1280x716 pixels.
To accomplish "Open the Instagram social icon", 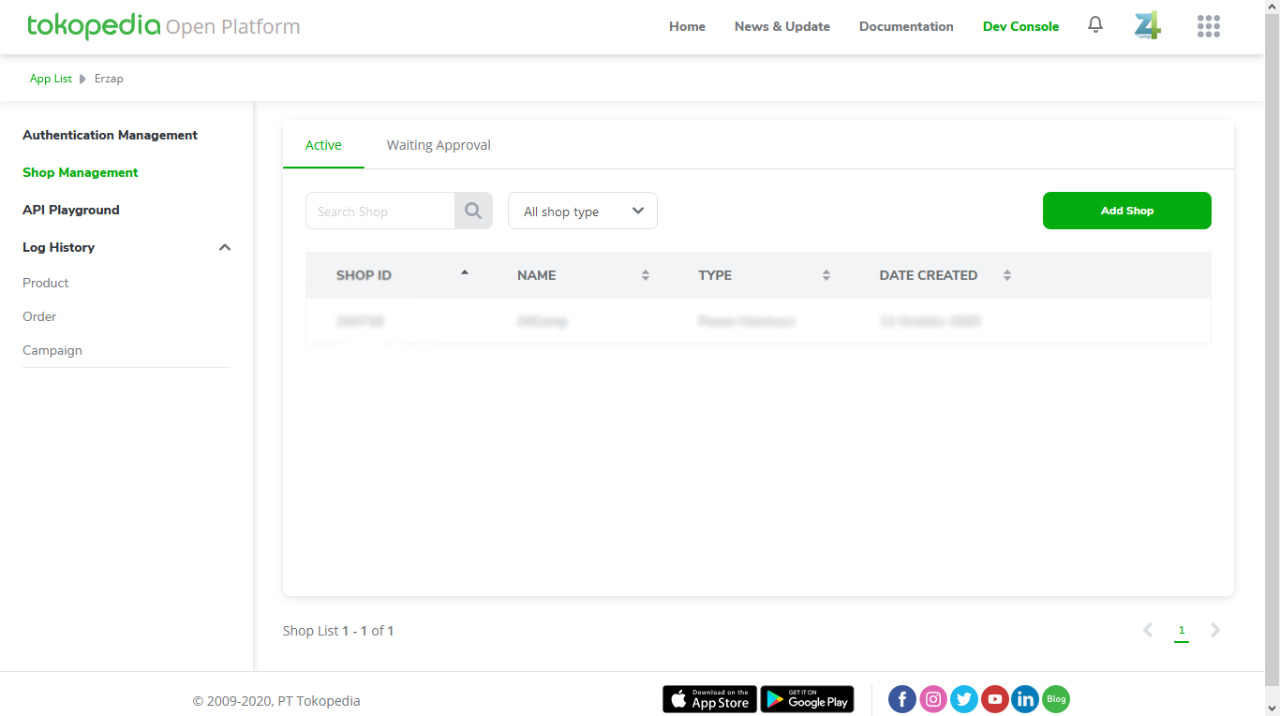I will (x=933, y=699).
